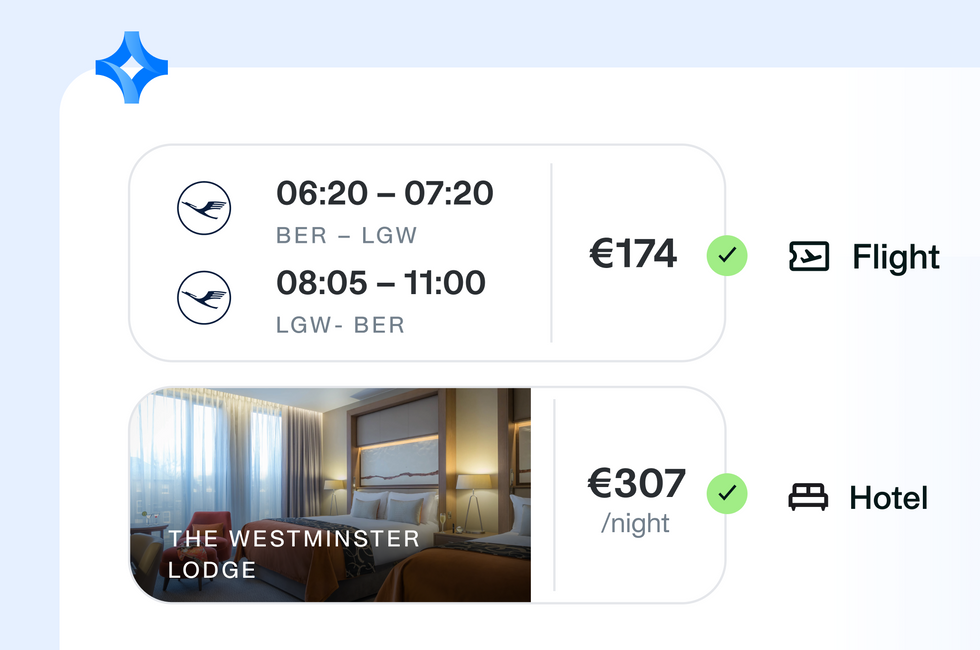Switch to the Hotel tab

pyautogui.click(x=888, y=496)
